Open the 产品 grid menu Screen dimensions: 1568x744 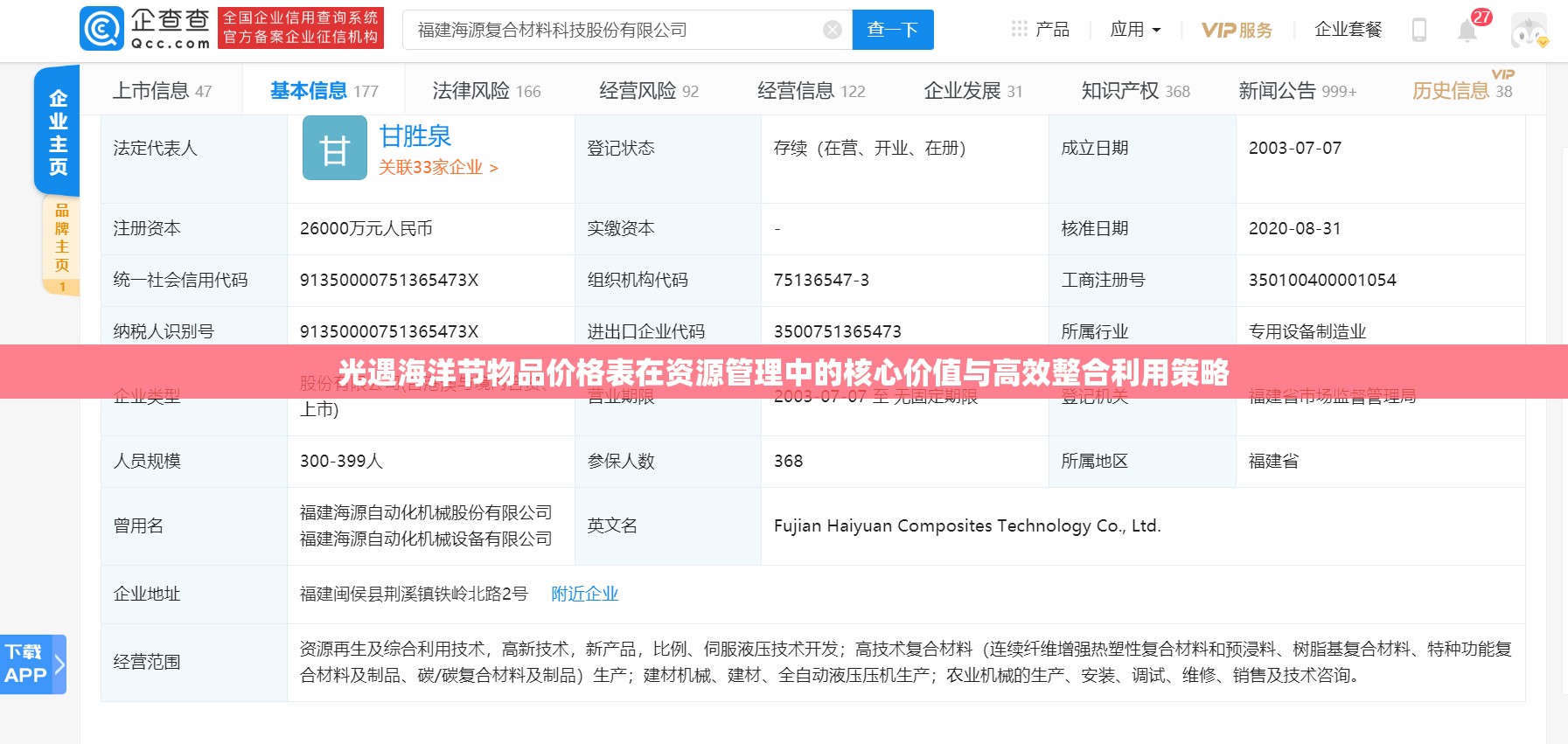click(x=1040, y=29)
